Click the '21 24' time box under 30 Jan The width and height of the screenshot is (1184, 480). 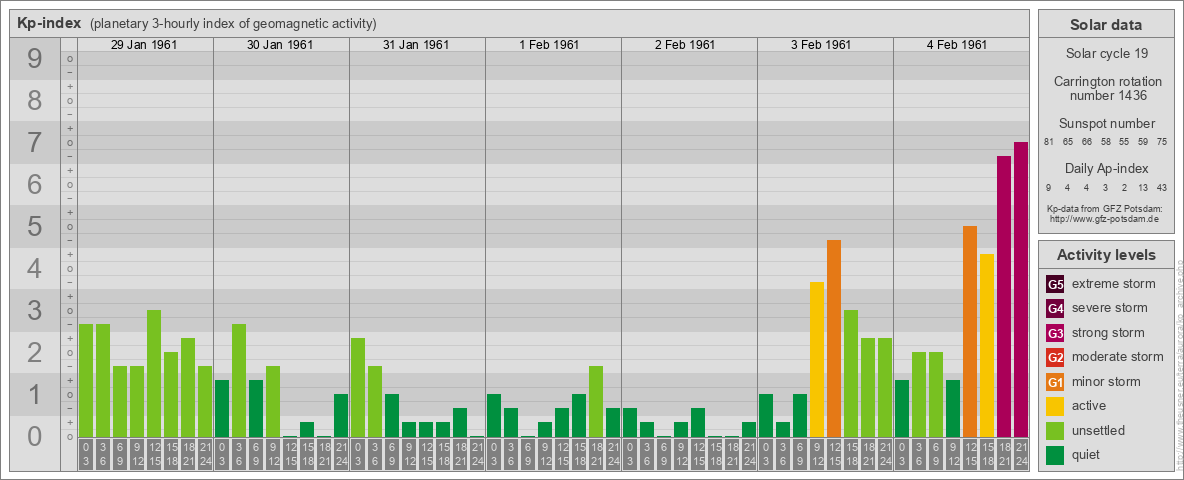[x=341, y=456]
